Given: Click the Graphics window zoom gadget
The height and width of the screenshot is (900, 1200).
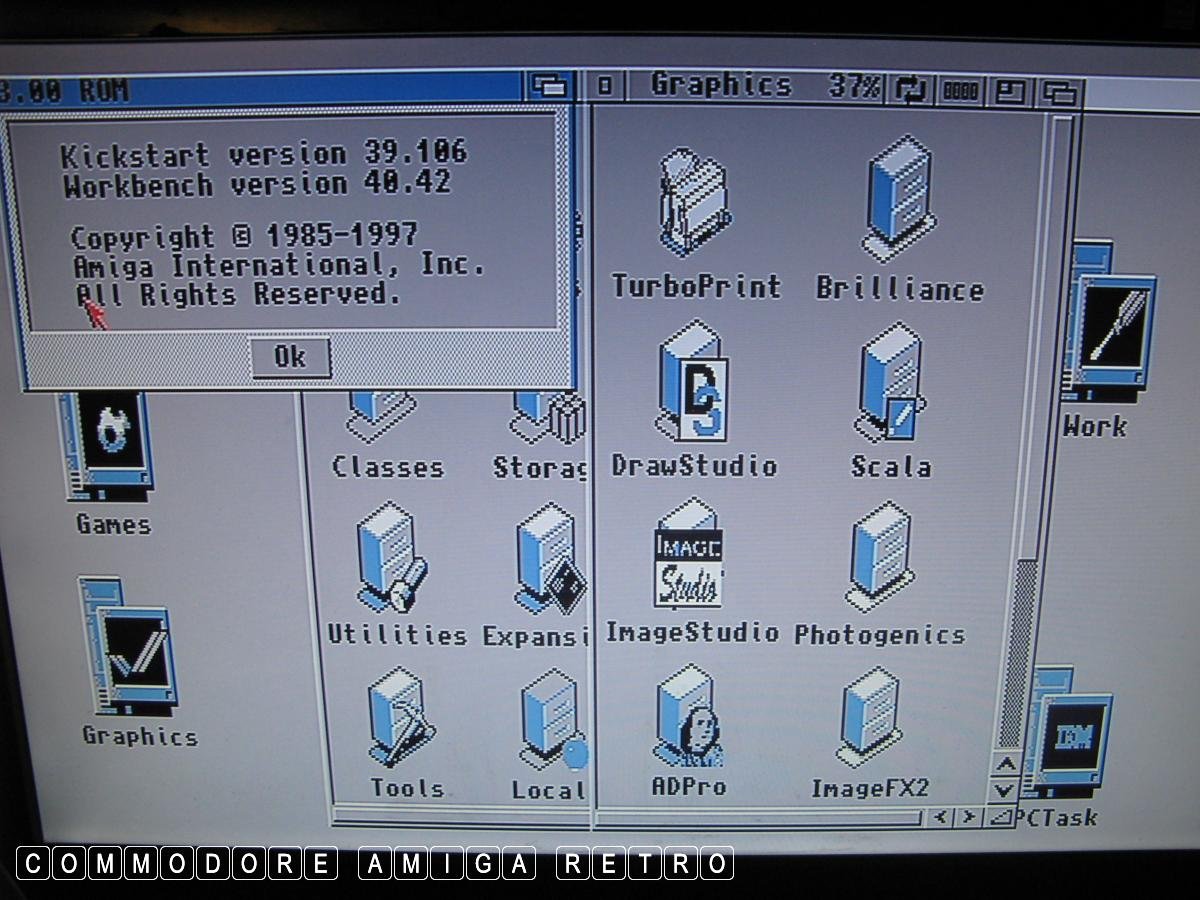Looking at the screenshot, I should [1011, 91].
